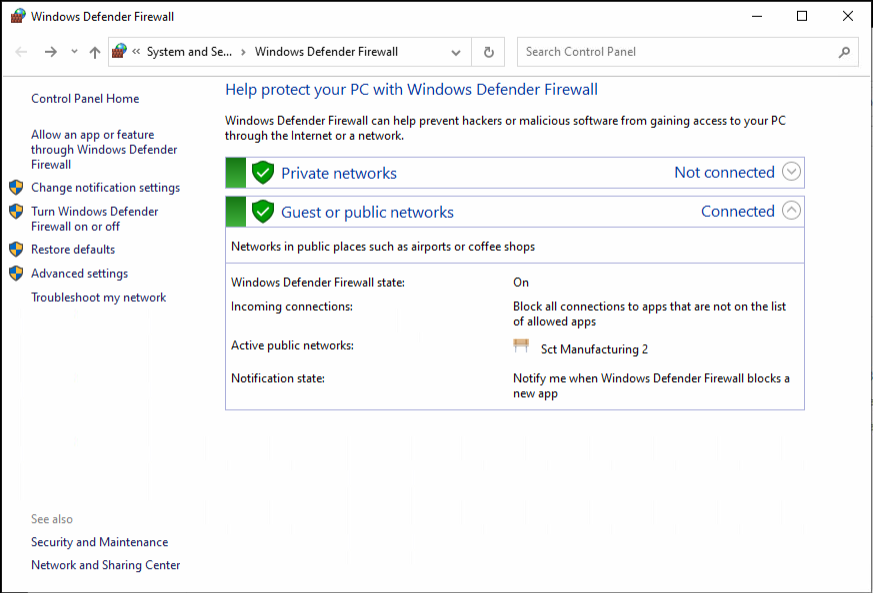This screenshot has height=593, width=873.
Task: Collapse the Guest or public networks chevron
Action: tap(791, 210)
